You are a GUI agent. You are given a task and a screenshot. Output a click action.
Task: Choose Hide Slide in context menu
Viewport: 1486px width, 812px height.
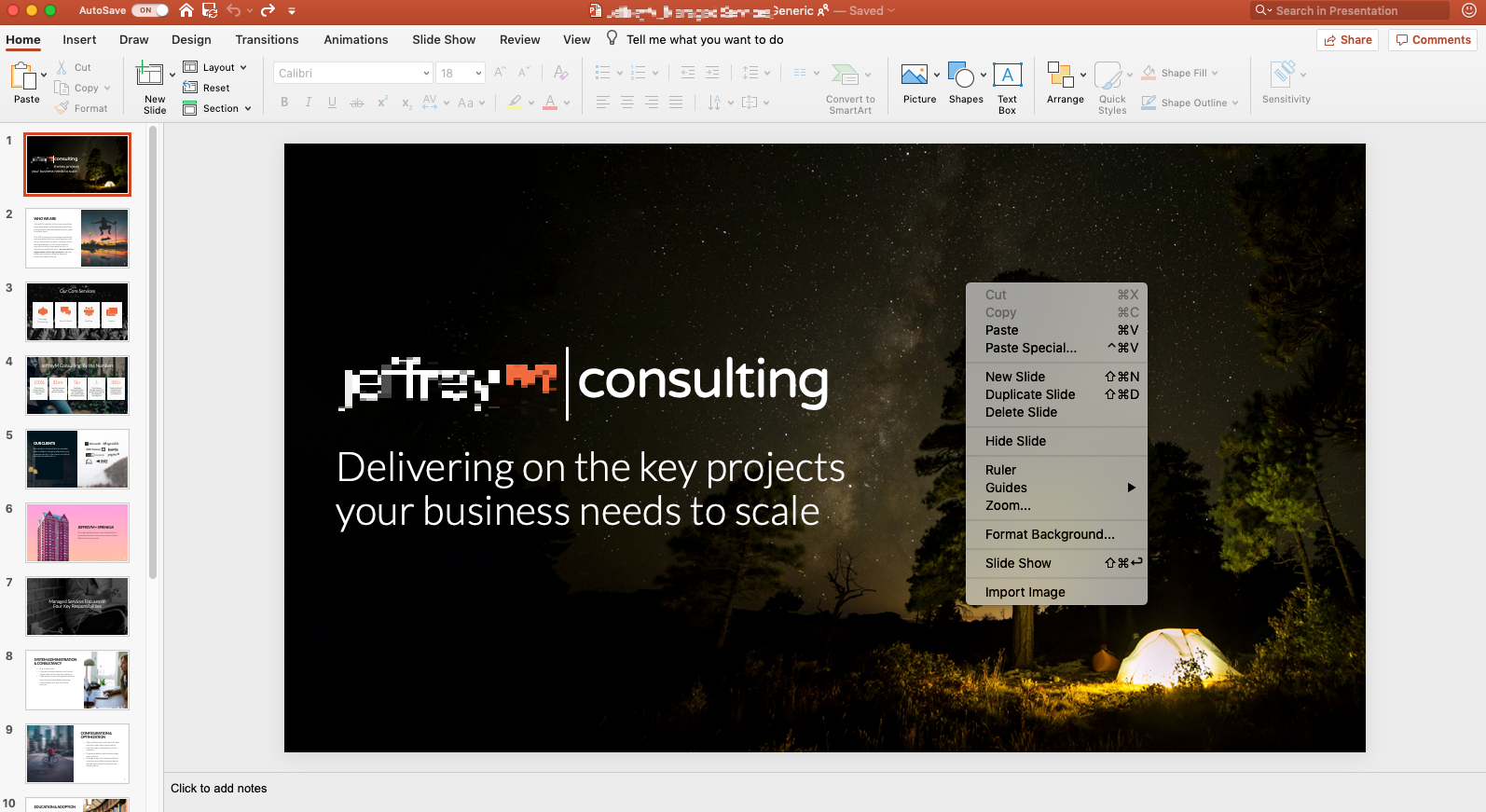(x=1056, y=441)
